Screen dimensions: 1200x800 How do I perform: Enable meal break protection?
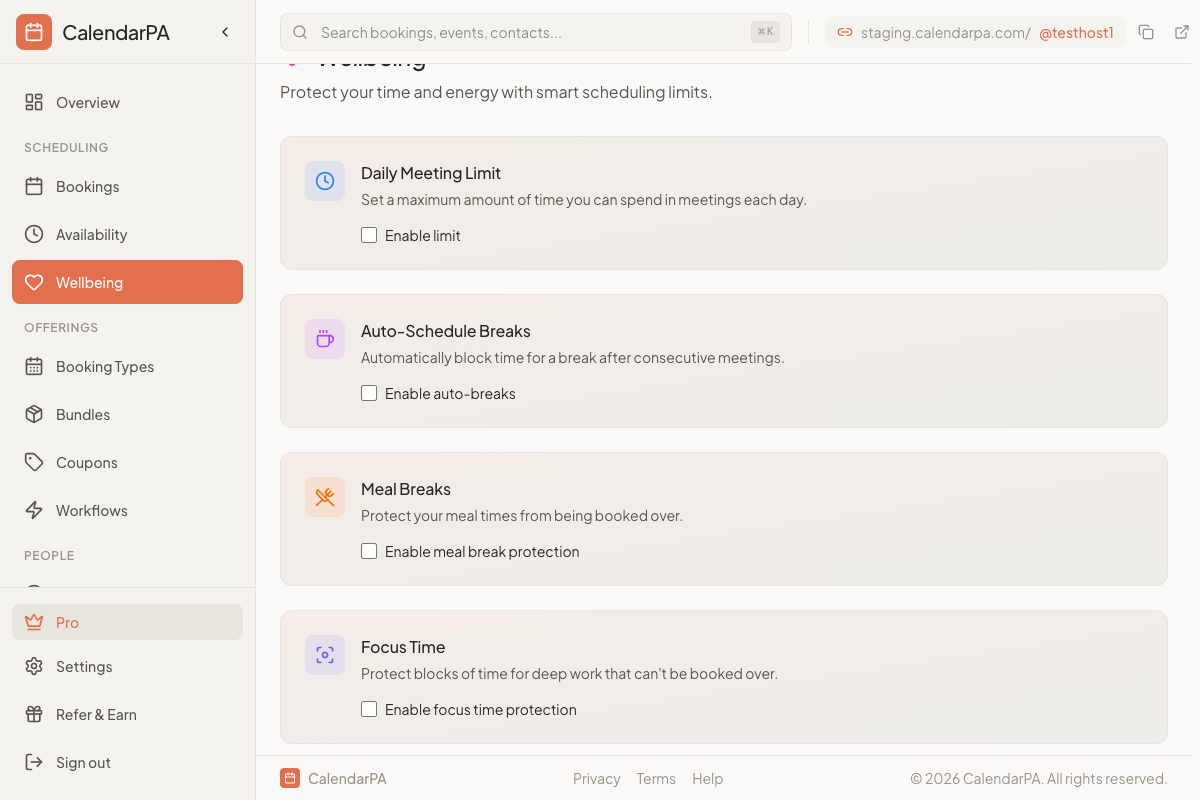click(369, 551)
